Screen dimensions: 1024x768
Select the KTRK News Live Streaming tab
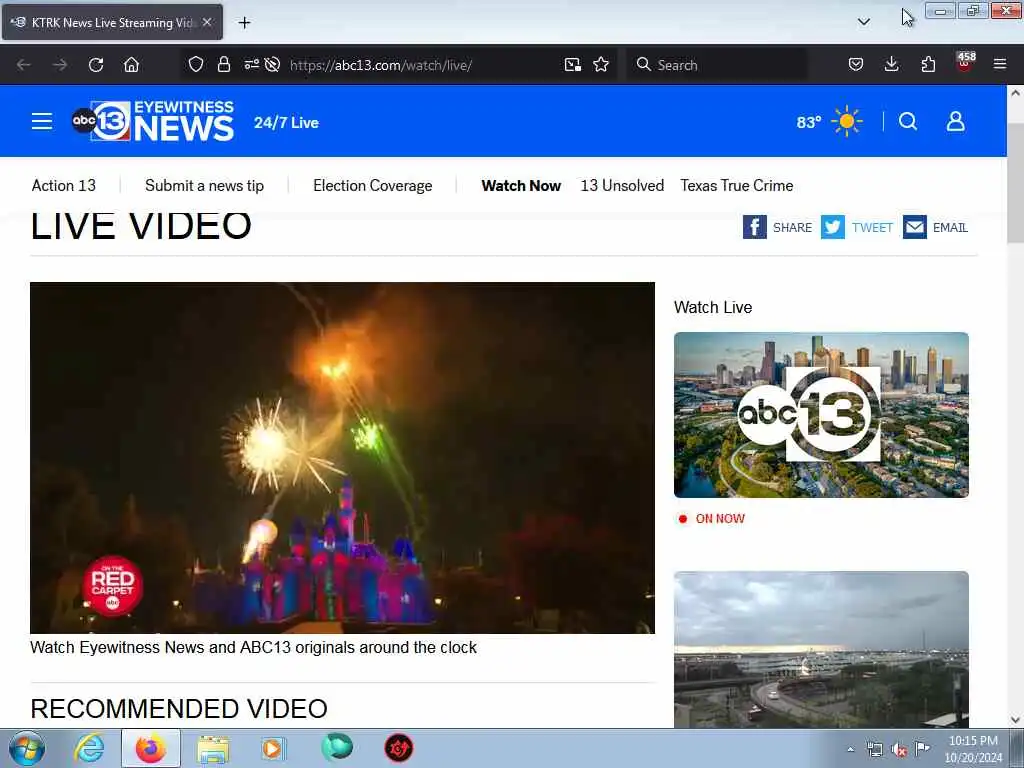pyautogui.click(x=112, y=22)
